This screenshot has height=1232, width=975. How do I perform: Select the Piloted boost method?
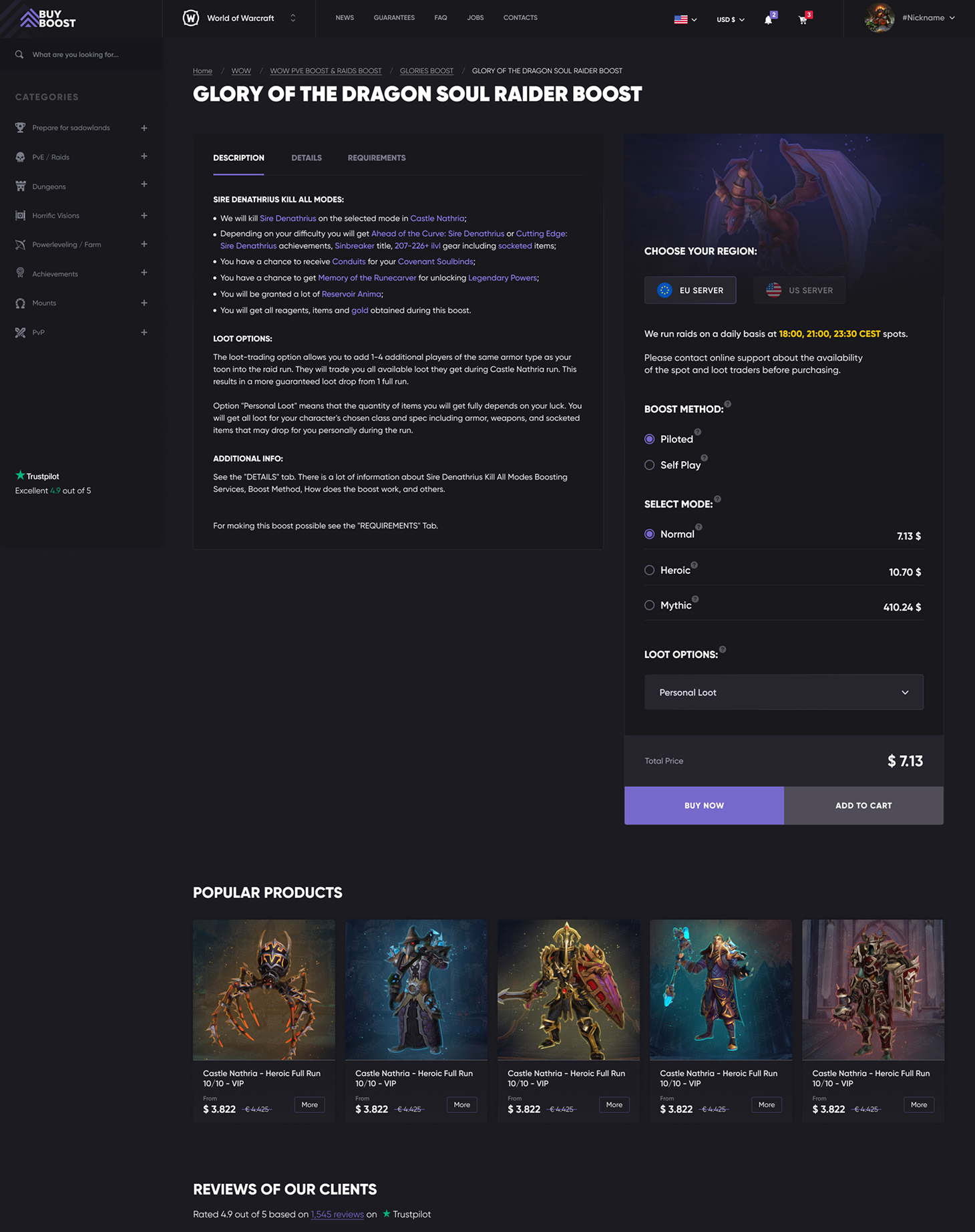coord(649,439)
